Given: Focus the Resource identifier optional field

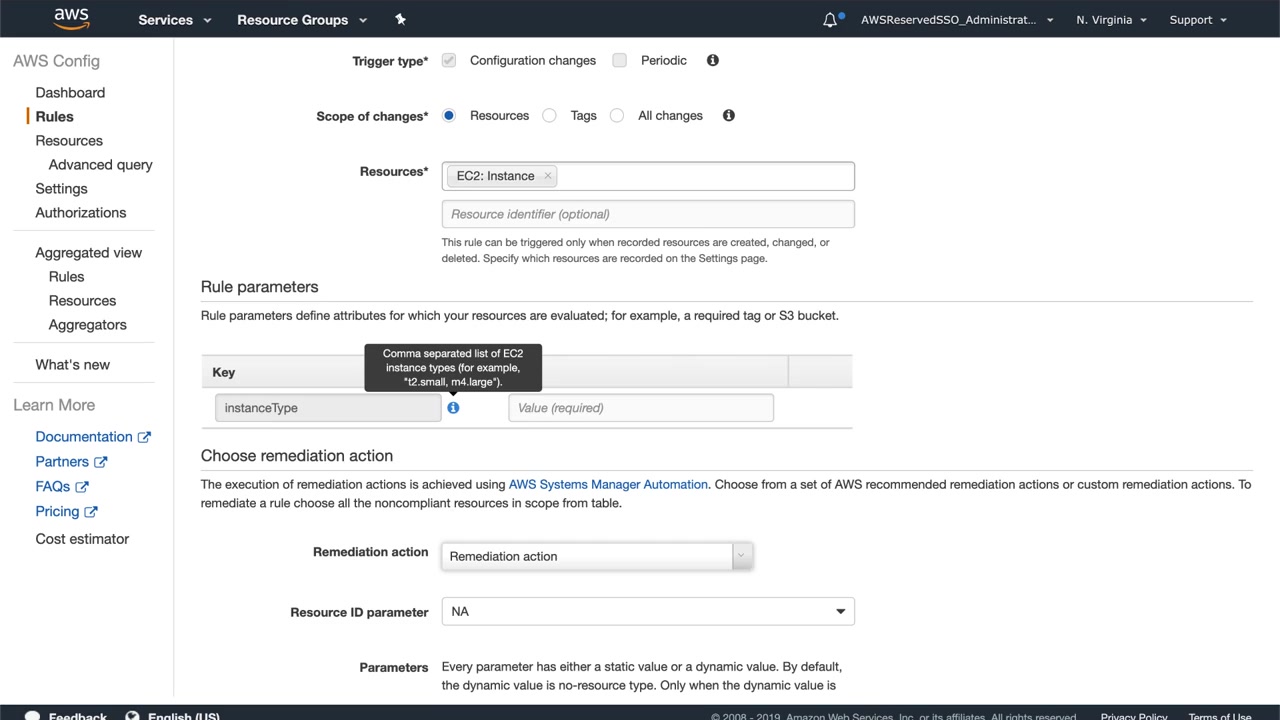Looking at the screenshot, I should [648, 214].
